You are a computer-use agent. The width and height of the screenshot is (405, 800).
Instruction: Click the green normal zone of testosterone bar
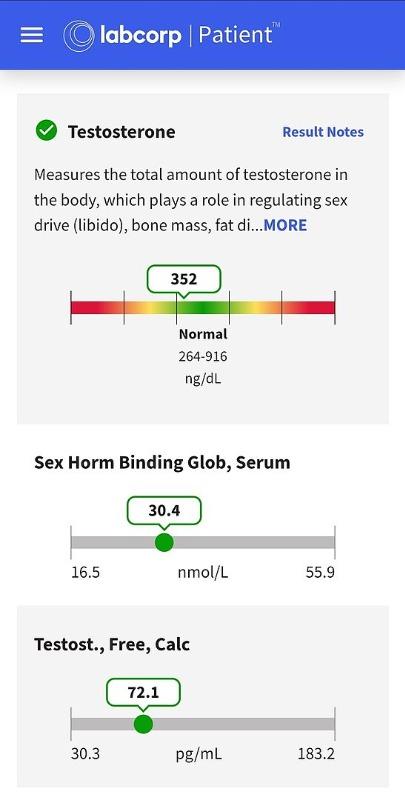click(202, 307)
